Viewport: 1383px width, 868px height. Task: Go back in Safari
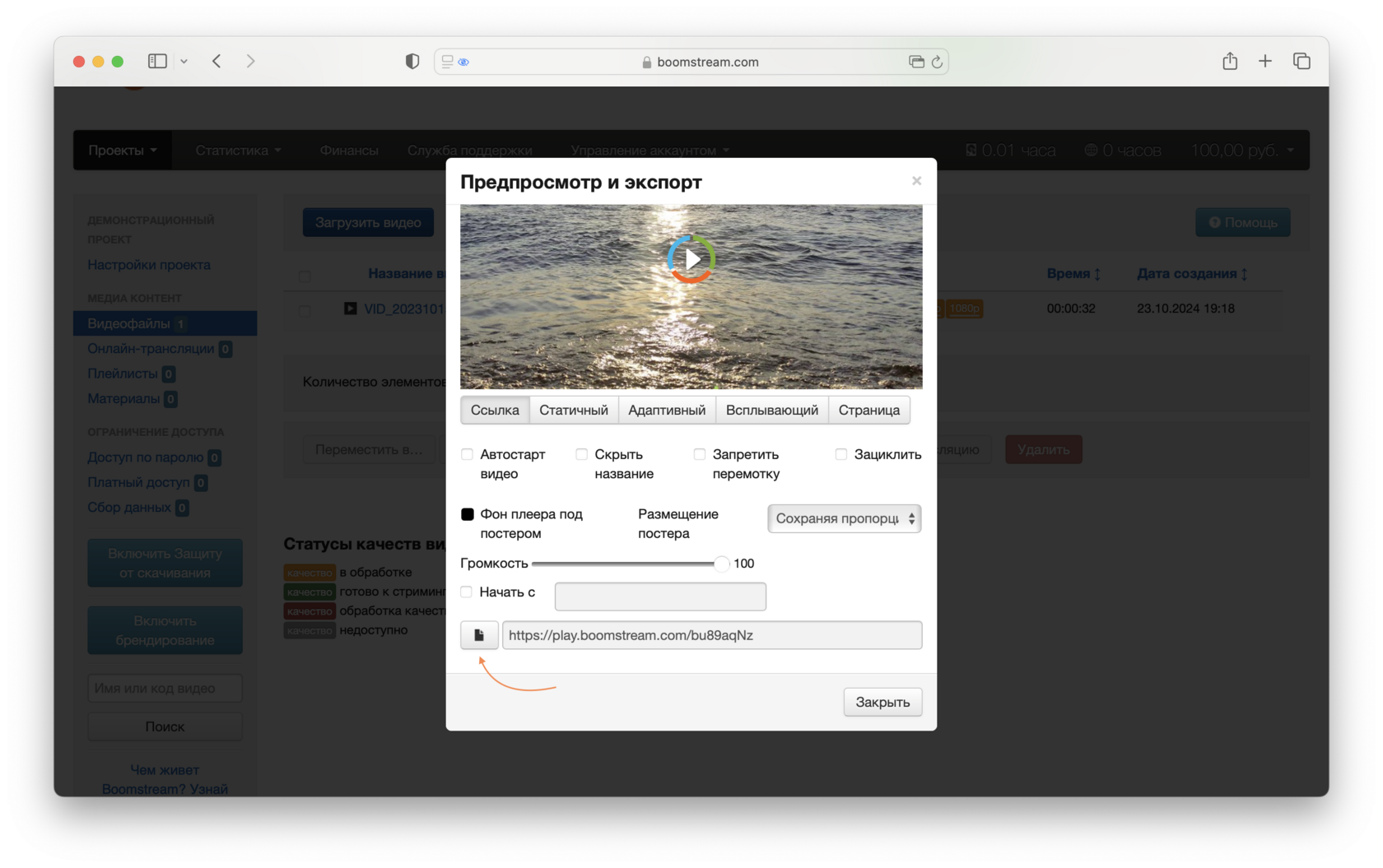217,61
